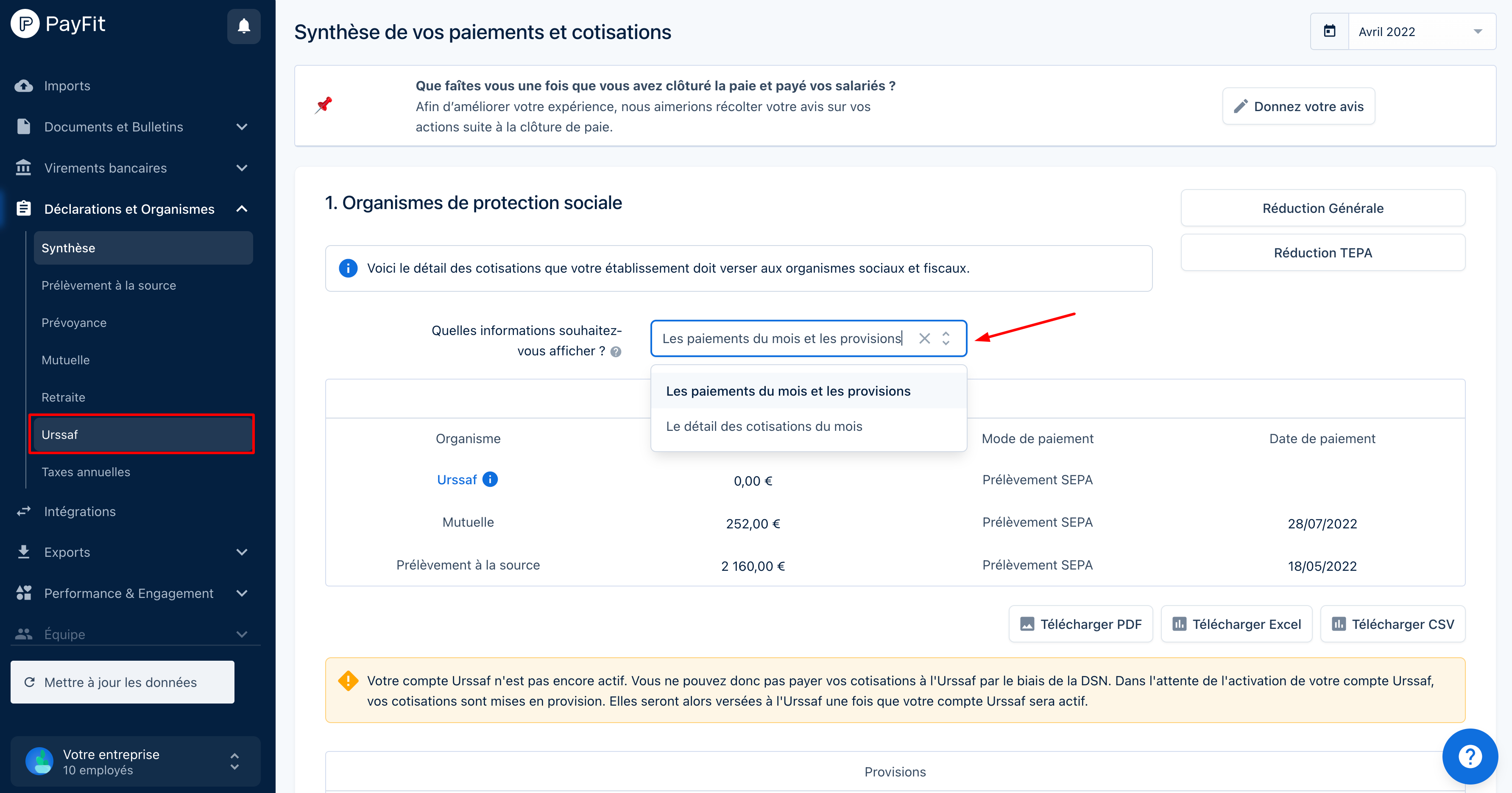Screen dimensions: 1512x793
Task: Click the refresh icon on 'Mettre à jour les données'
Action: [x=29, y=682]
